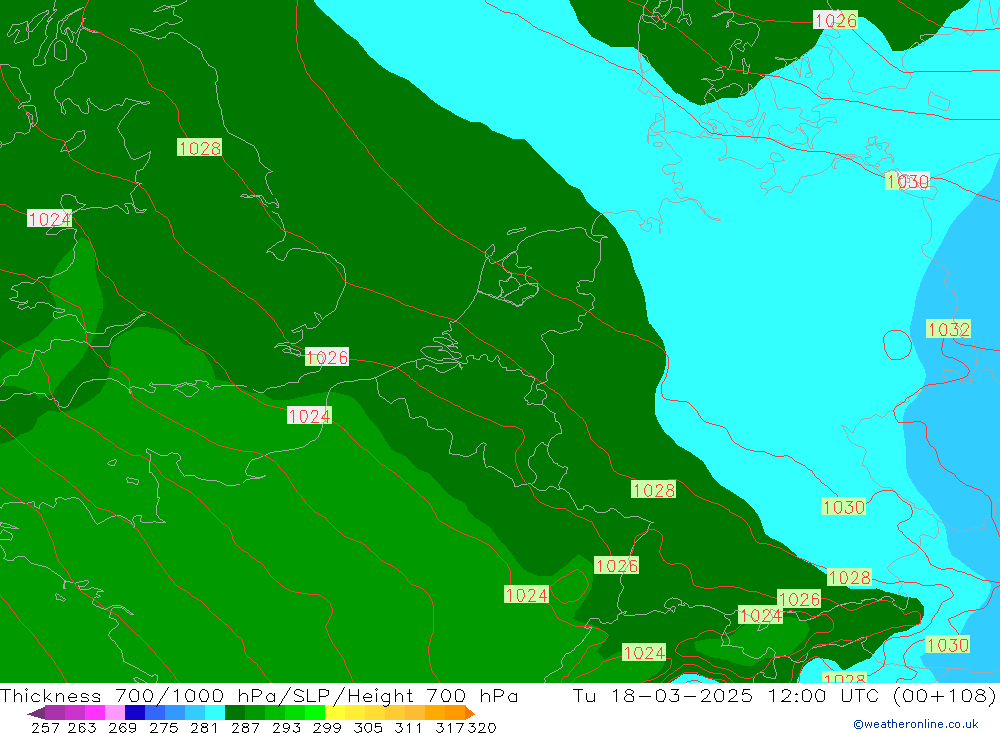1000x733 pixels.
Task: Click the legend value 311
Action: 408,727
